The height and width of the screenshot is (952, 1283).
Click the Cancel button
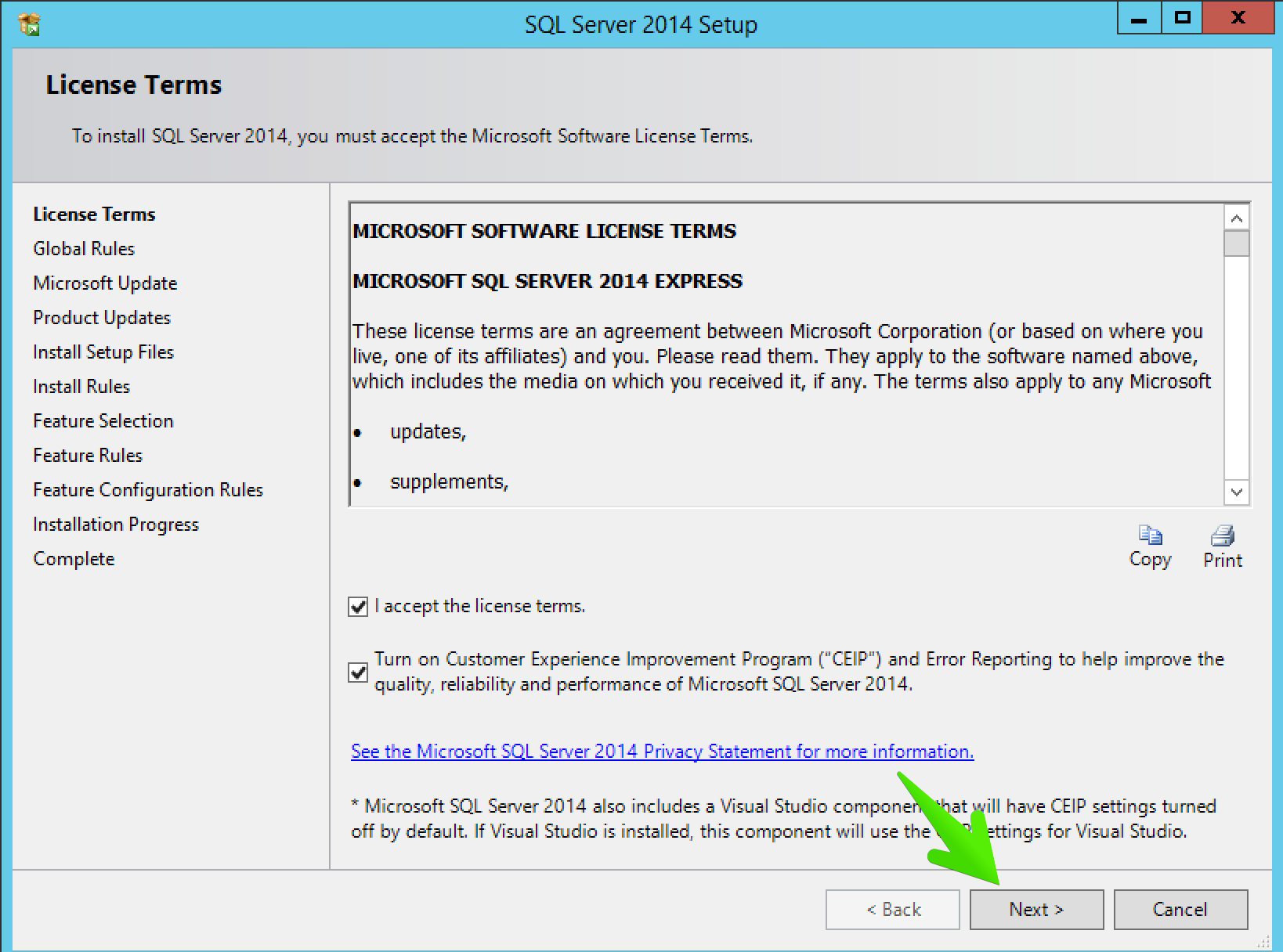pyautogui.click(x=1180, y=910)
